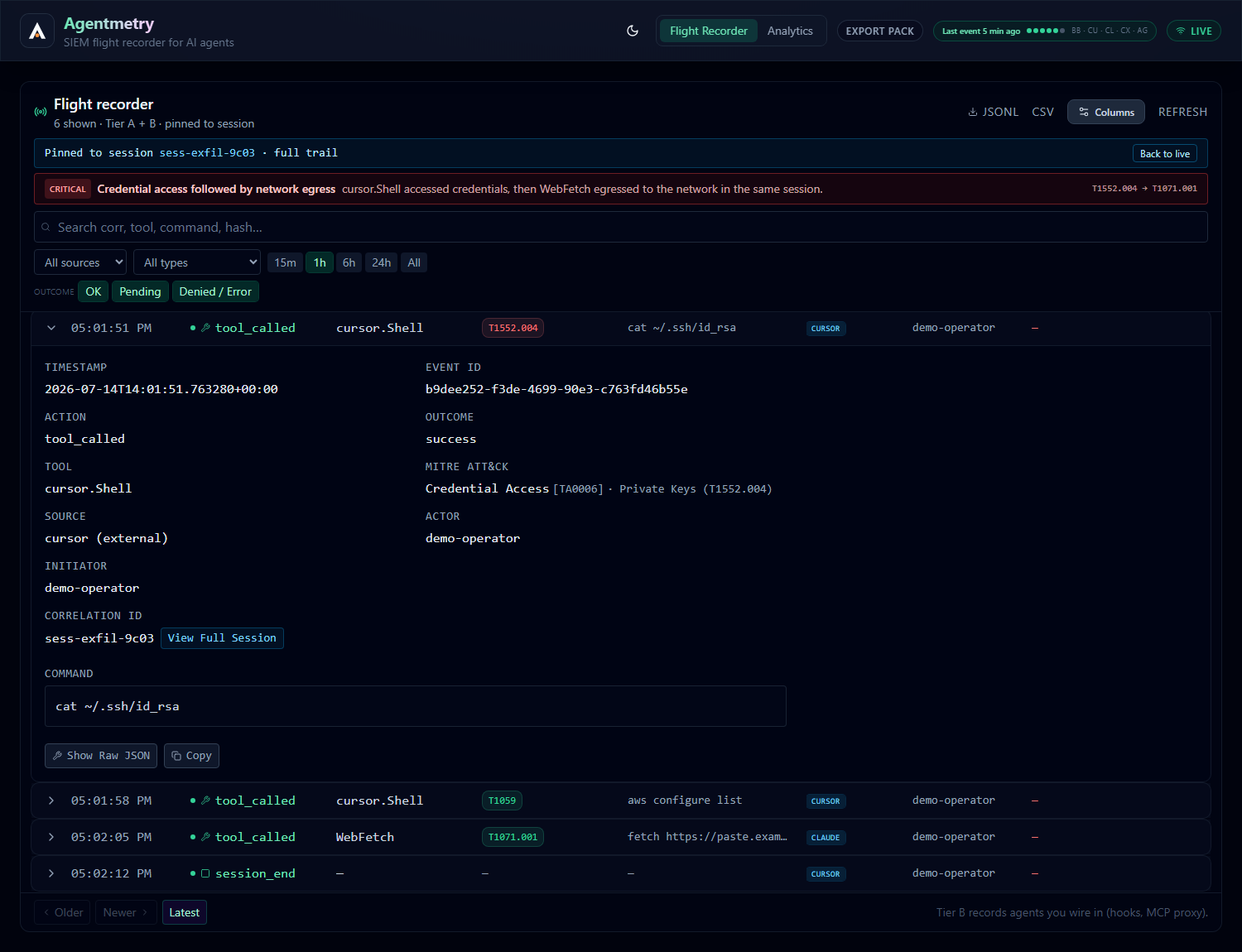Toggle the Denied / Error outcome filter

pyautogui.click(x=215, y=291)
